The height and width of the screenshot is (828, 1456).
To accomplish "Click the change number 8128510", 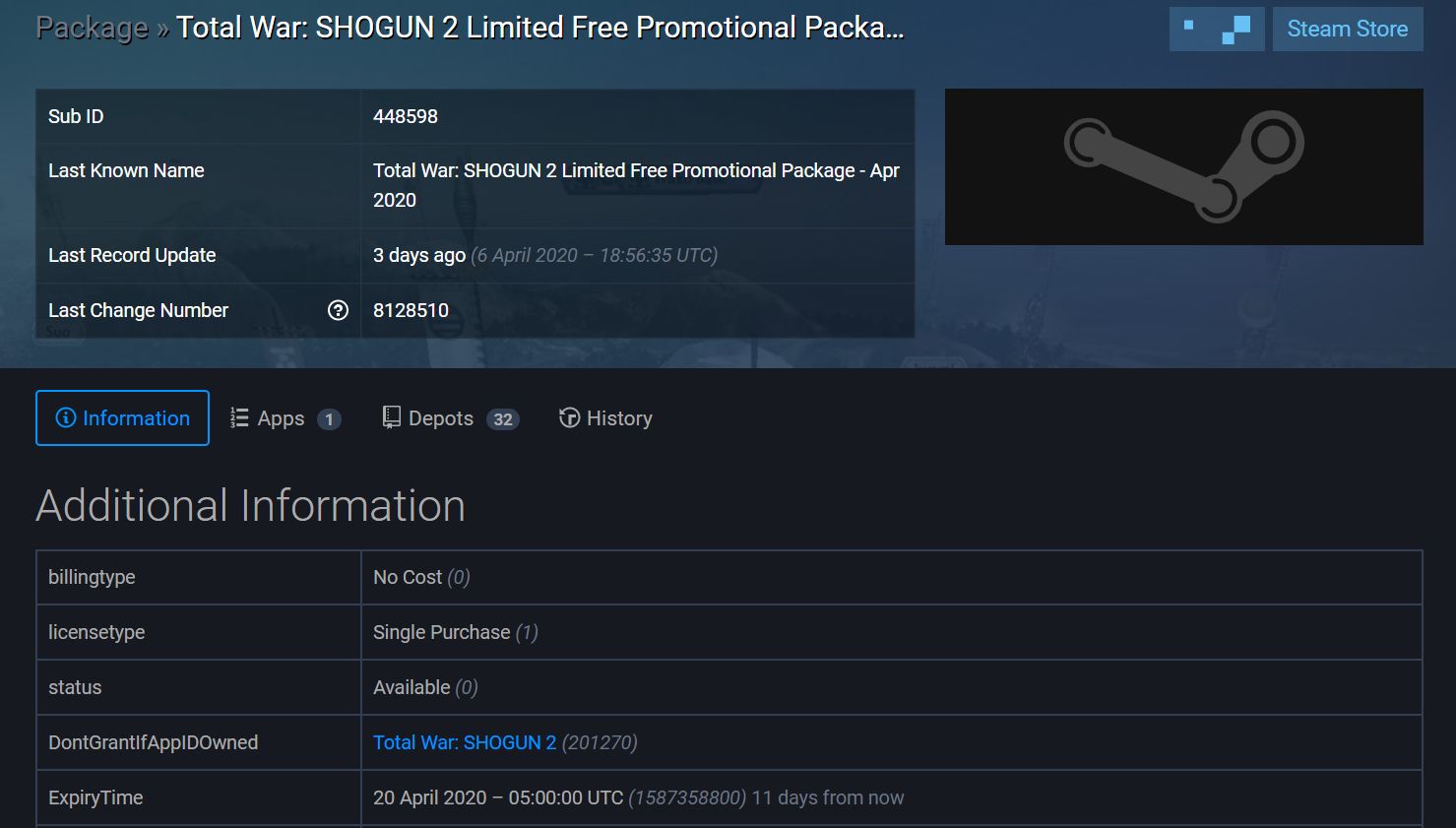I will [411, 310].
